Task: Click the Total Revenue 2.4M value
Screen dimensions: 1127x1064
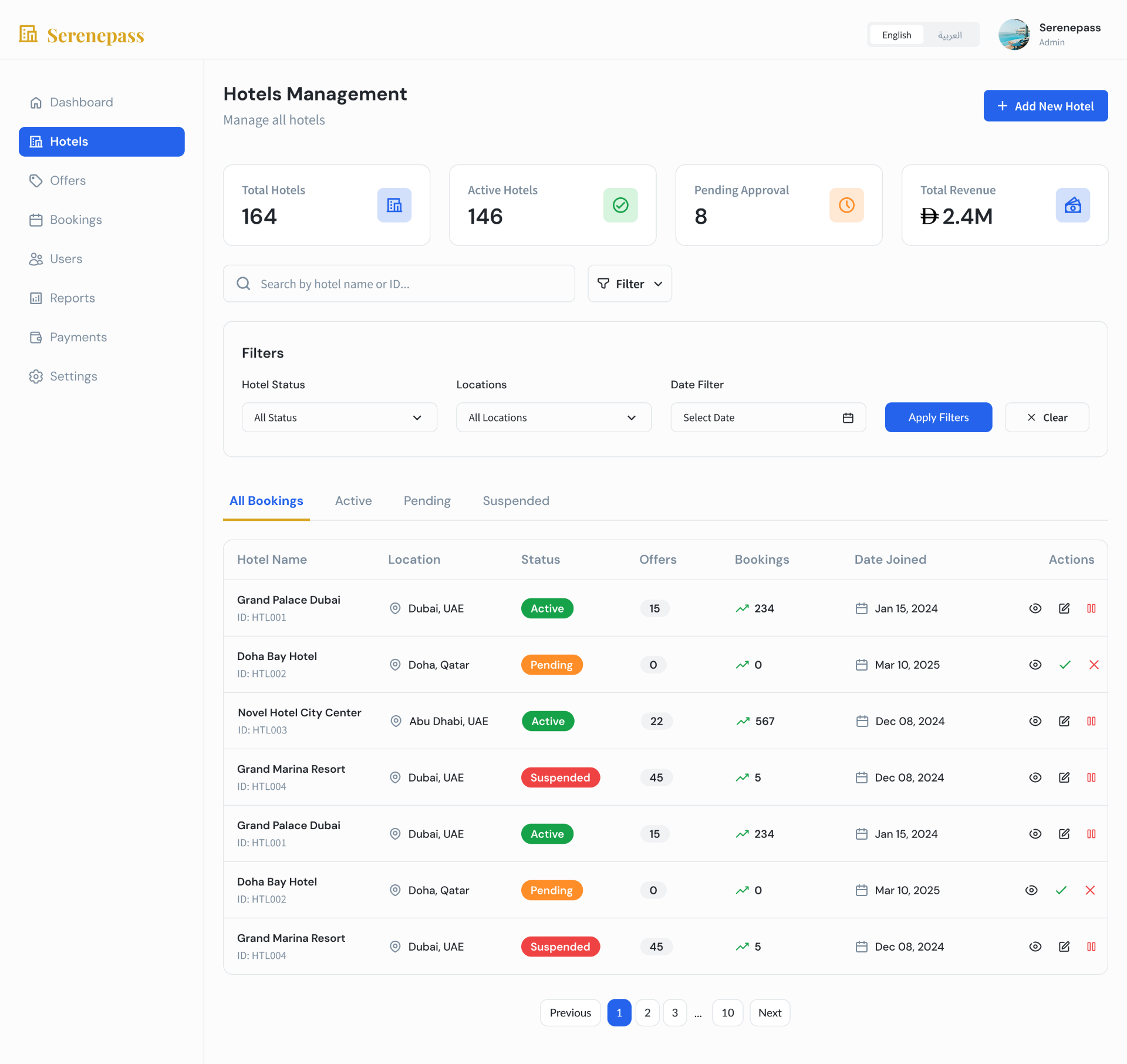Action: (957, 216)
